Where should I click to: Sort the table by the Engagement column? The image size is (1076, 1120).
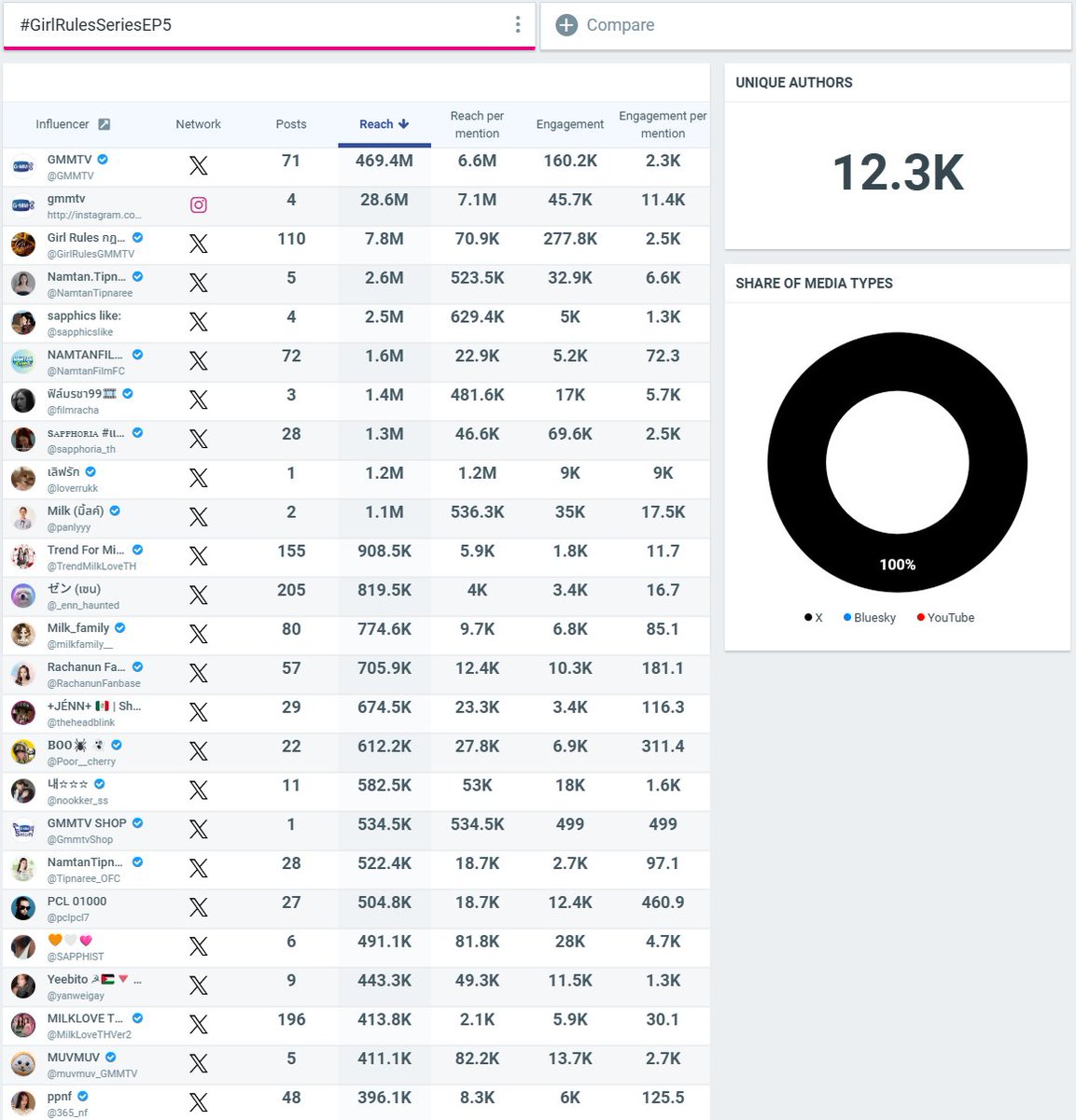(x=569, y=123)
